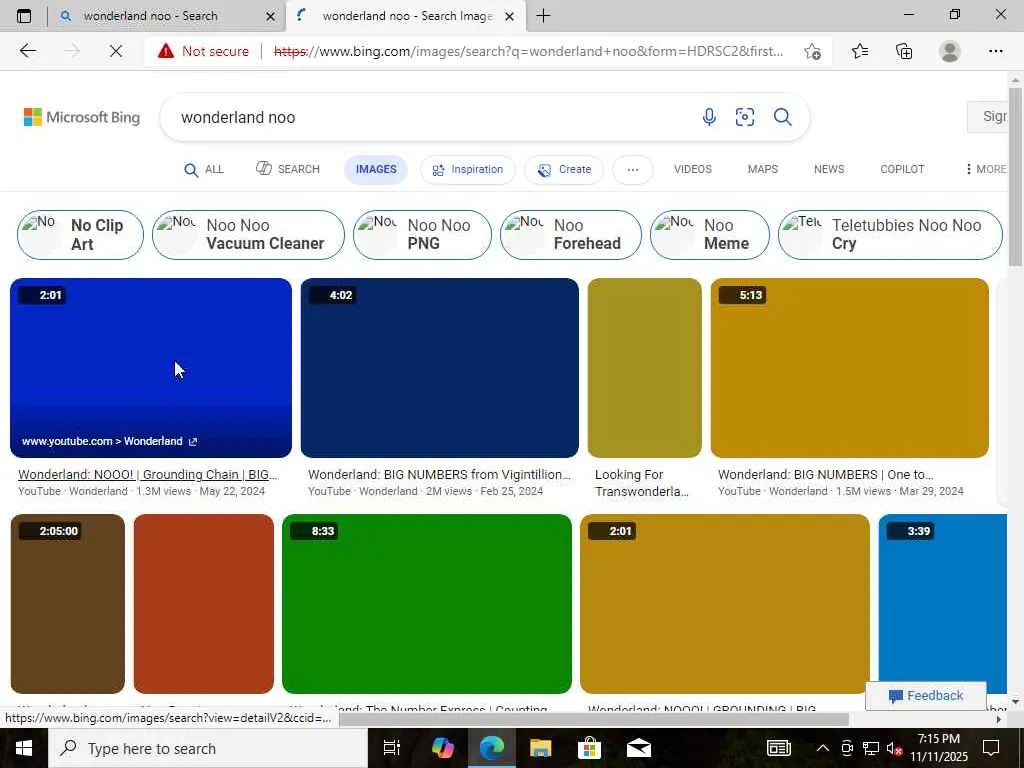This screenshot has height=768, width=1024.
Task: Expand the MORE menu
Action: coord(986,169)
